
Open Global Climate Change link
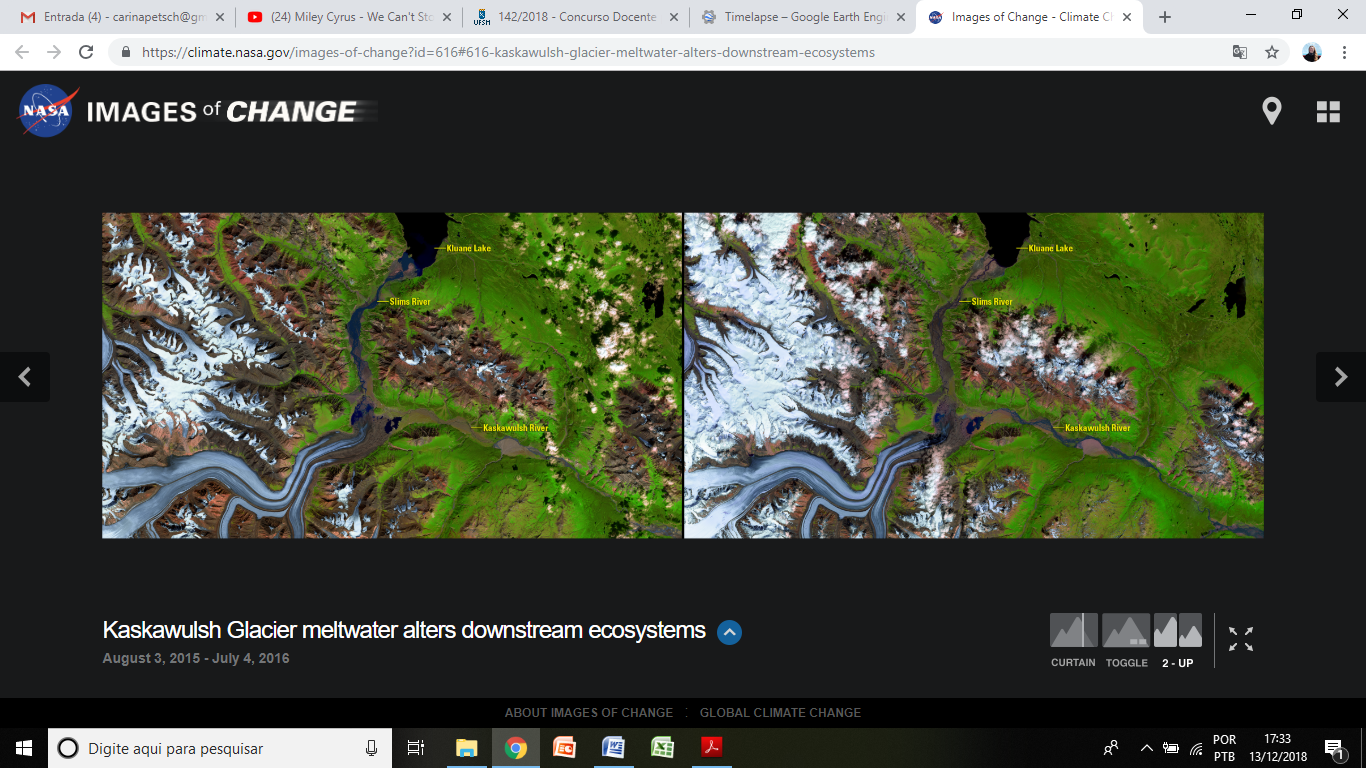click(x=780, y=713)
